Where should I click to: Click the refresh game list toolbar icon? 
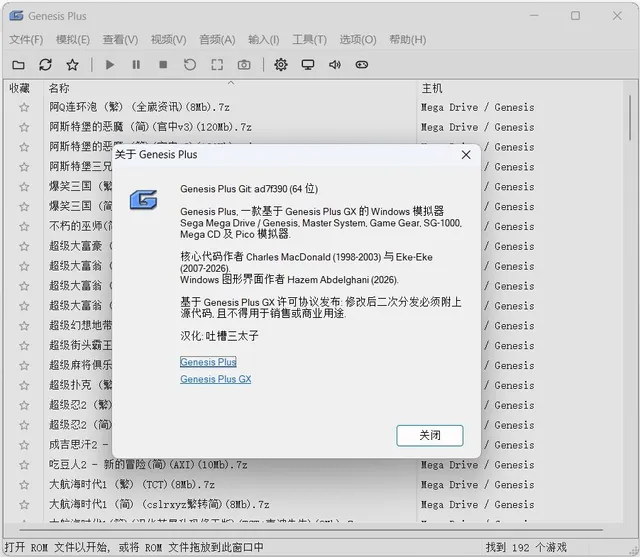coord(45,65)
